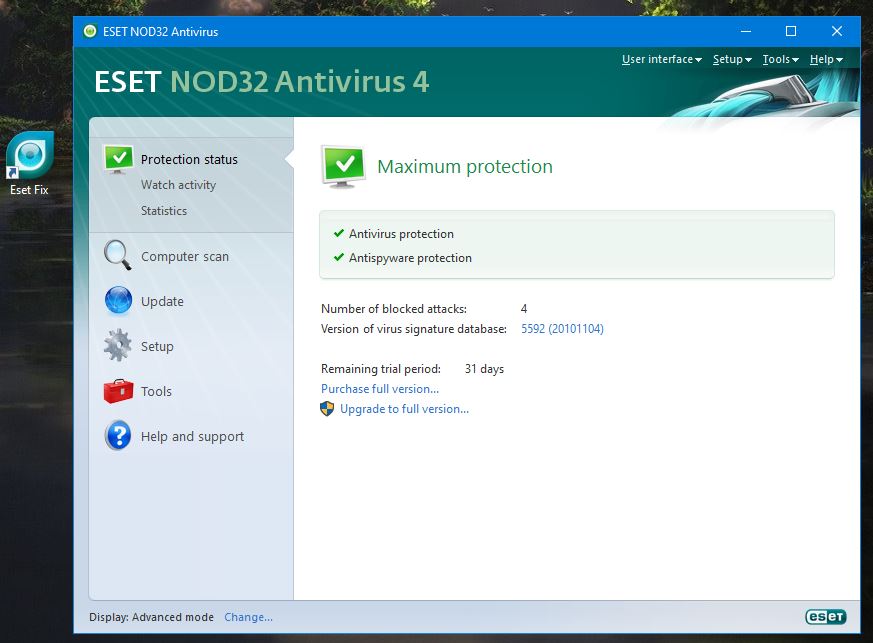The width and height of the screenshot is (873, 643).
Task: Click the Maximum protection heading
Action: [465, 166]
